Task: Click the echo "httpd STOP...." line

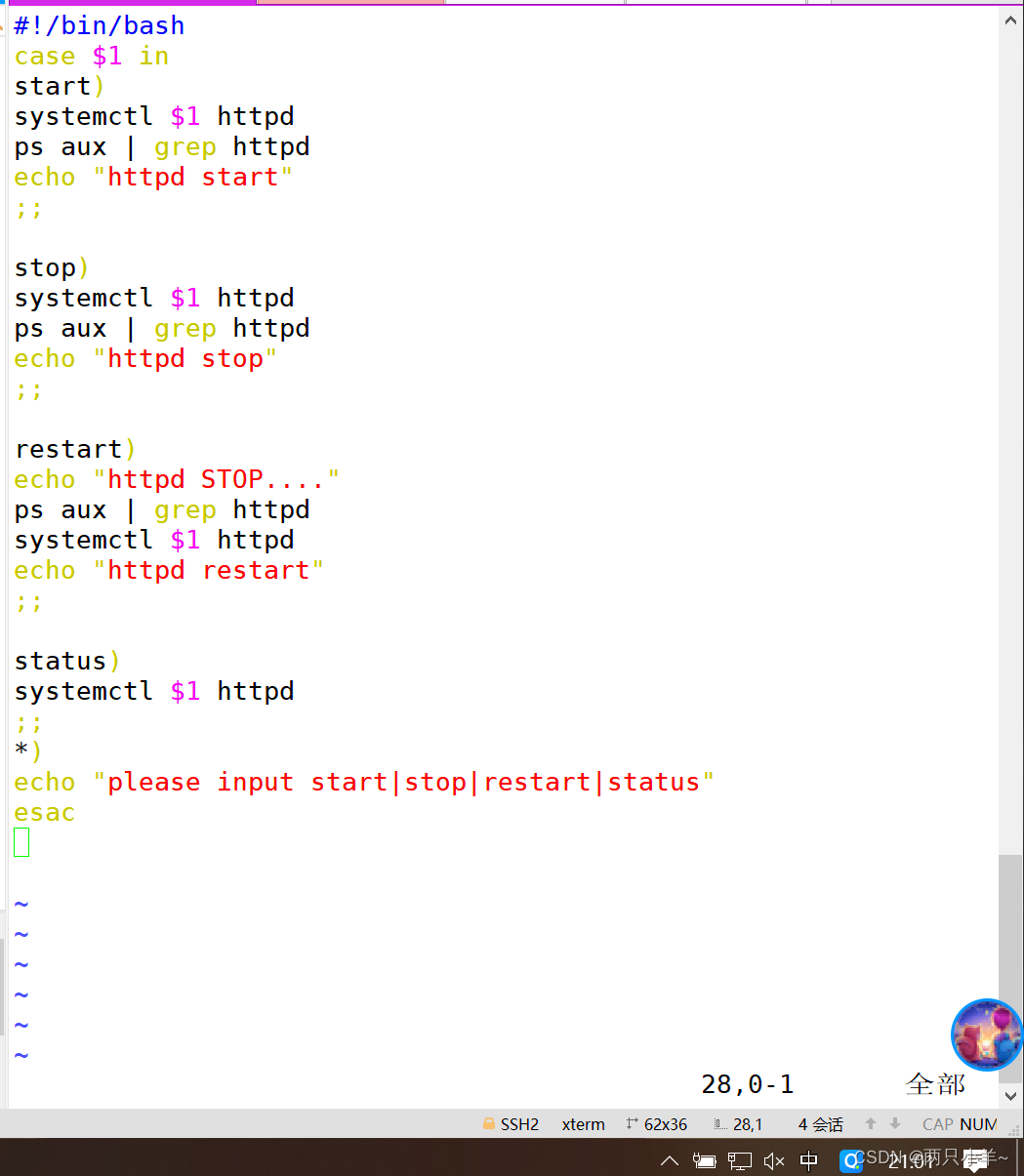Action: [178, 479]
